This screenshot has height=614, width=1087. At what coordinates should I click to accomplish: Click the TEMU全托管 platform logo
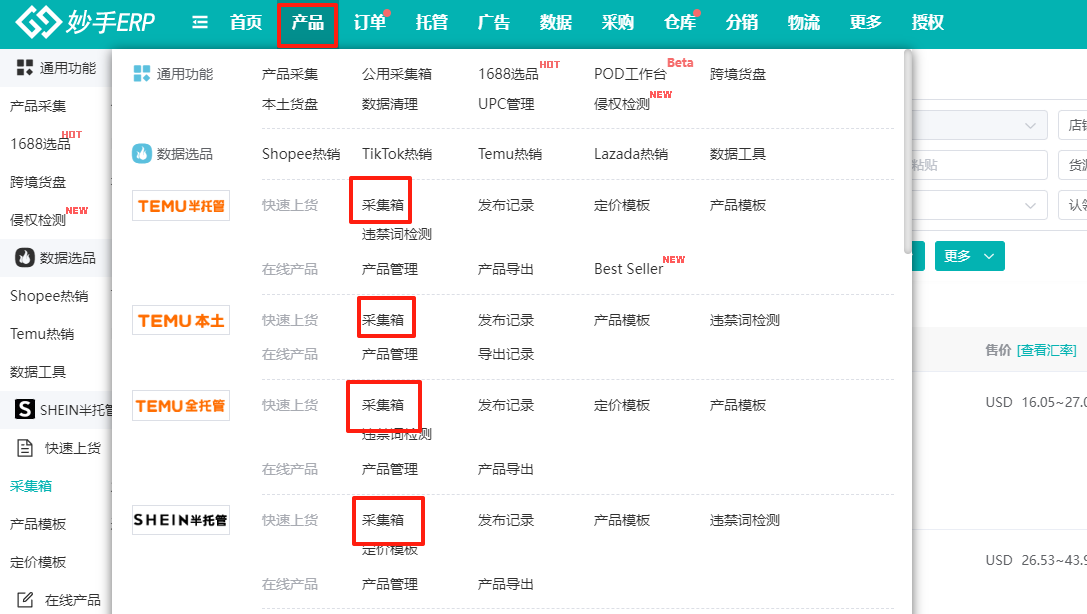tap(181, 406)
